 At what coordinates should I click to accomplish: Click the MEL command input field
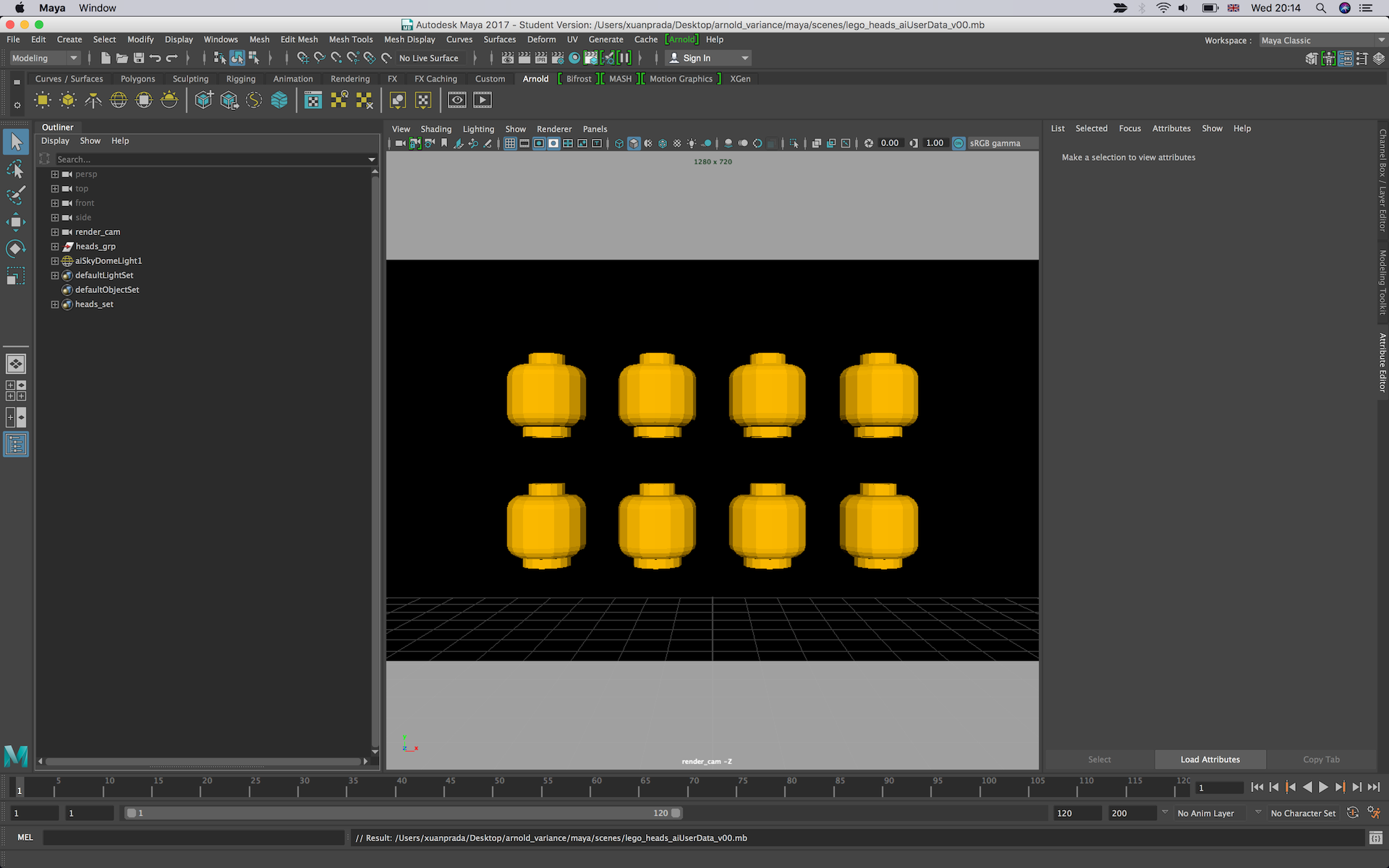[194, 838]
